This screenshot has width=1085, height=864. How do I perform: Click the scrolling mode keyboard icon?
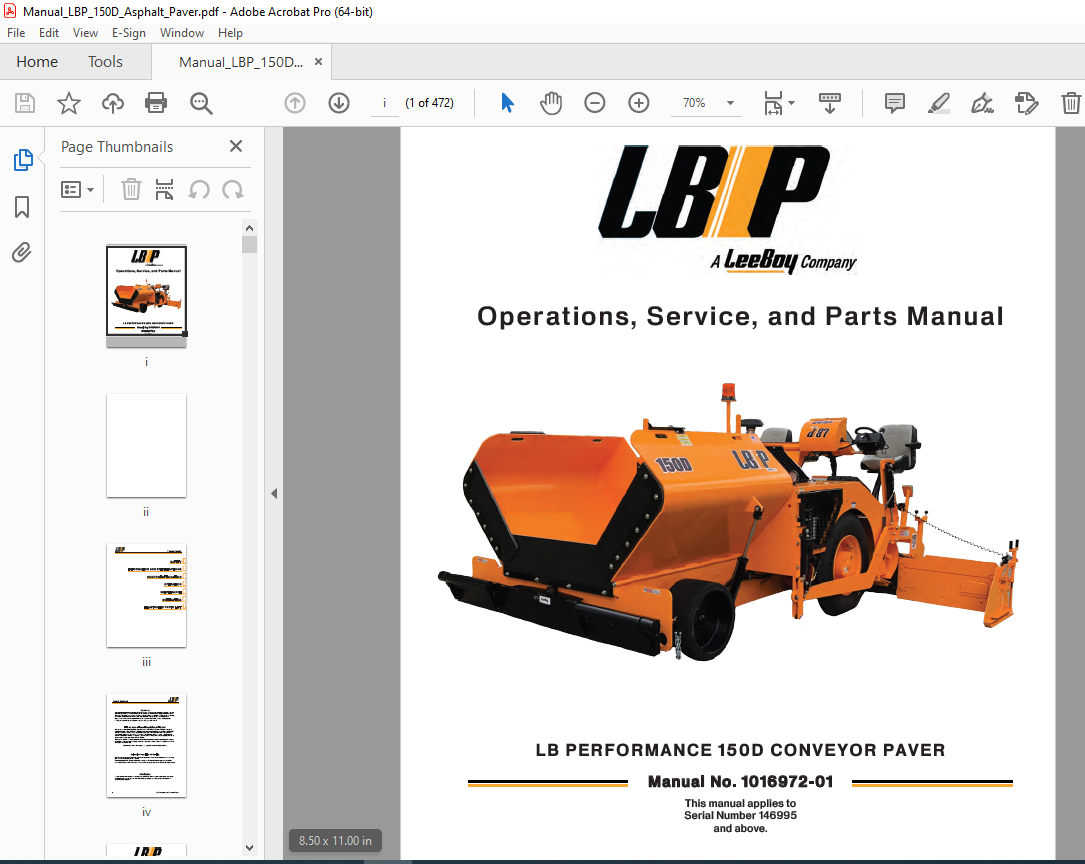coord(830,103)
